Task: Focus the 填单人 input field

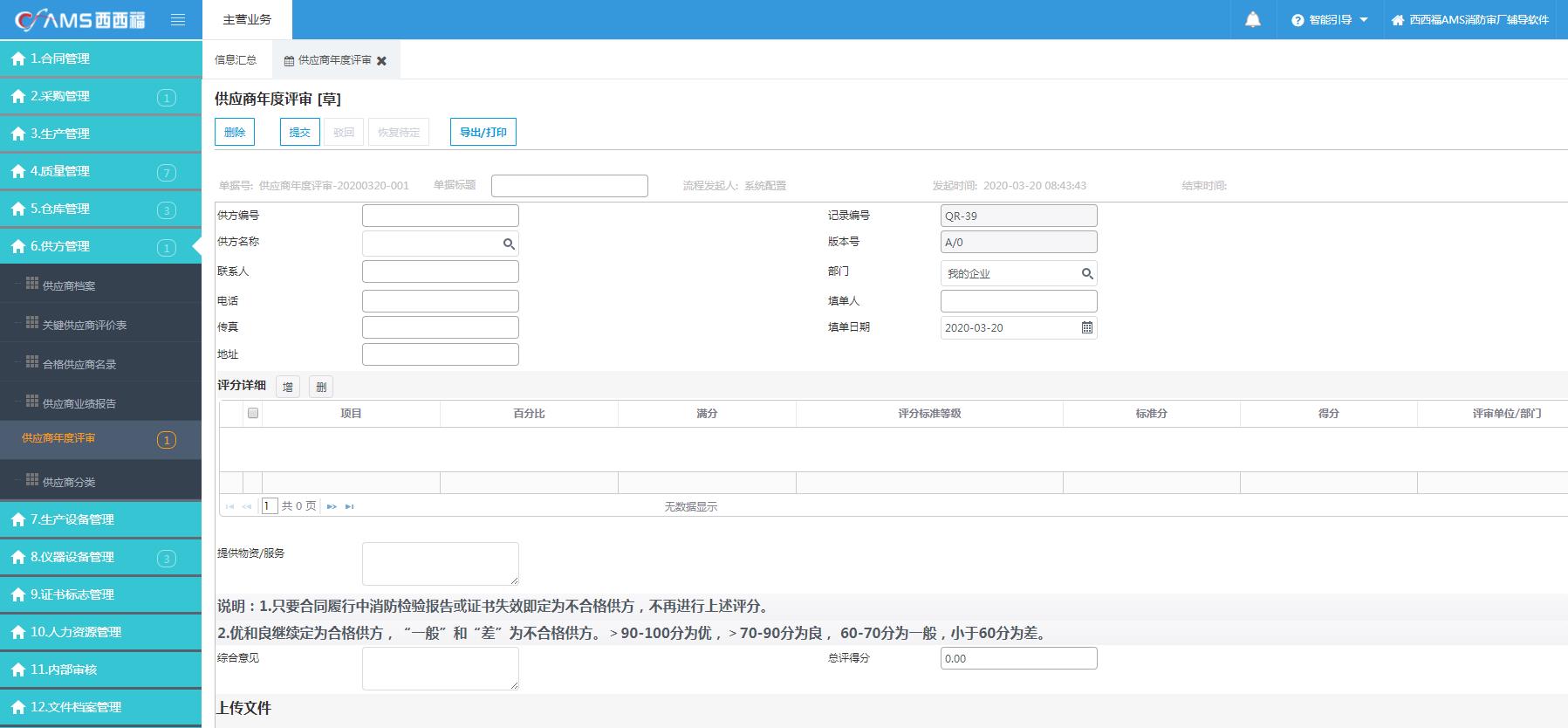Action: tap(1019, 301)
